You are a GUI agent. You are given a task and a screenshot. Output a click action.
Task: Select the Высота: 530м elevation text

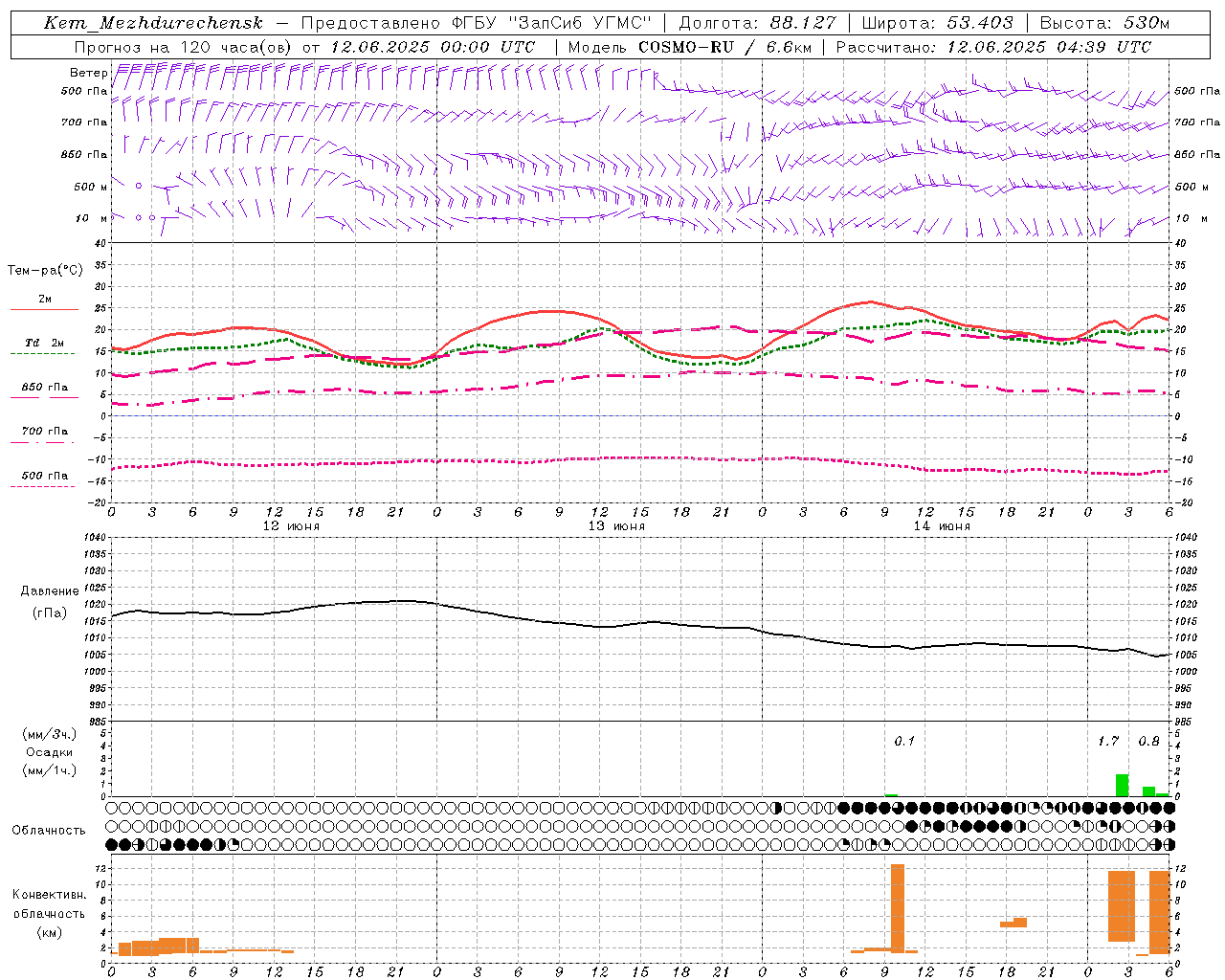click(1104, 23)
